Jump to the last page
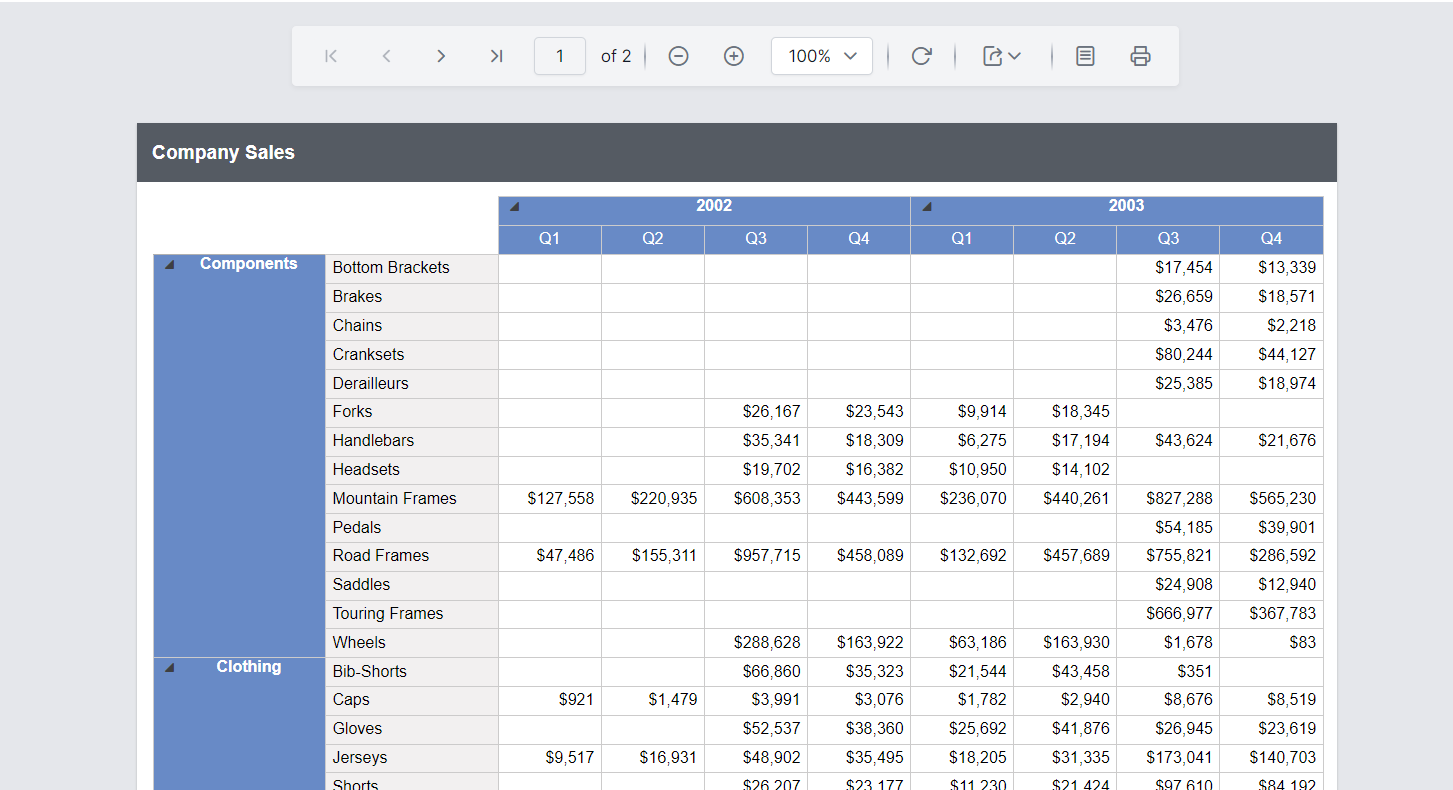1453x790 pixels. tap(496, 56)
